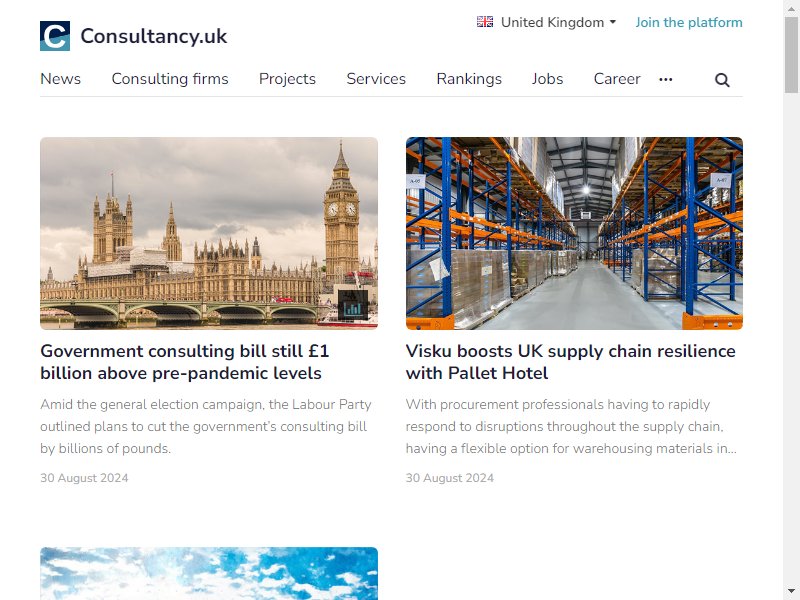Click the chart icon on the Parliament image

point(353,305)
